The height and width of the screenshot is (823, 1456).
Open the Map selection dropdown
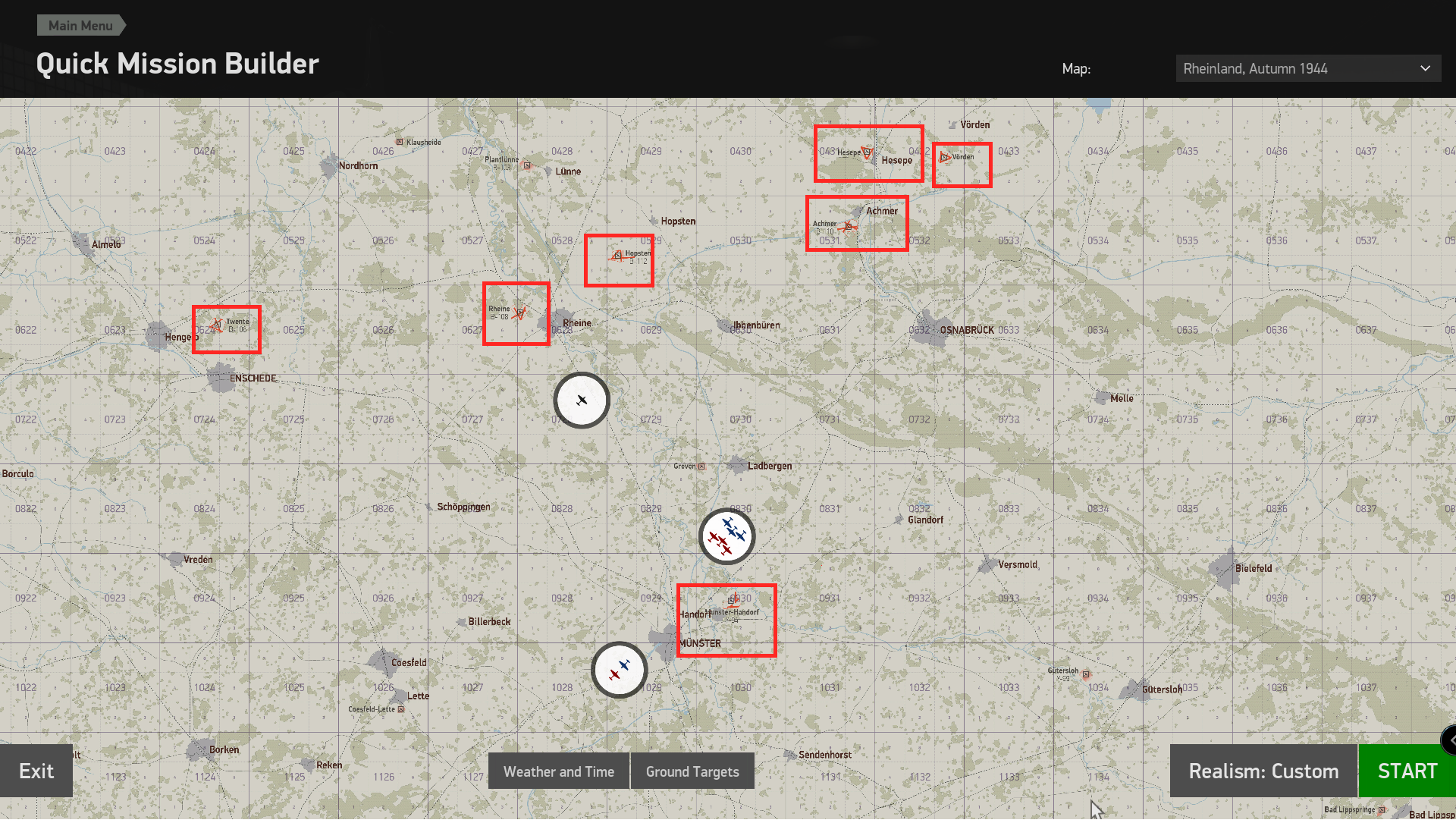click(x=1308, y=68)
